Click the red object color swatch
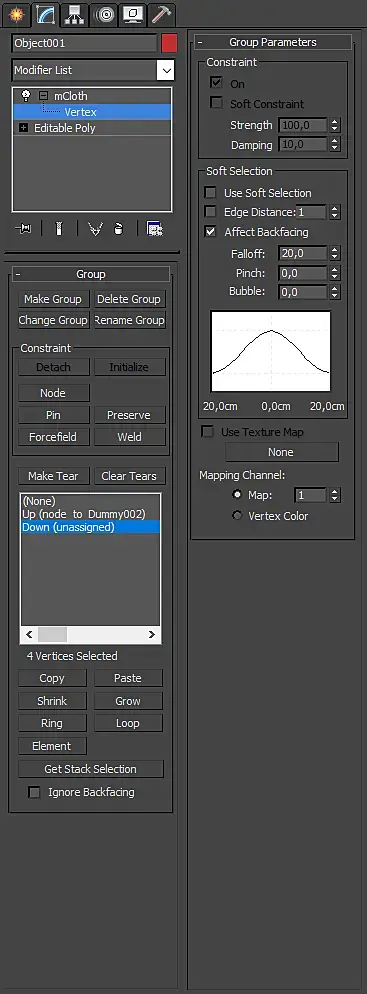Screen dimensions: 367x994 coord(169,43)
